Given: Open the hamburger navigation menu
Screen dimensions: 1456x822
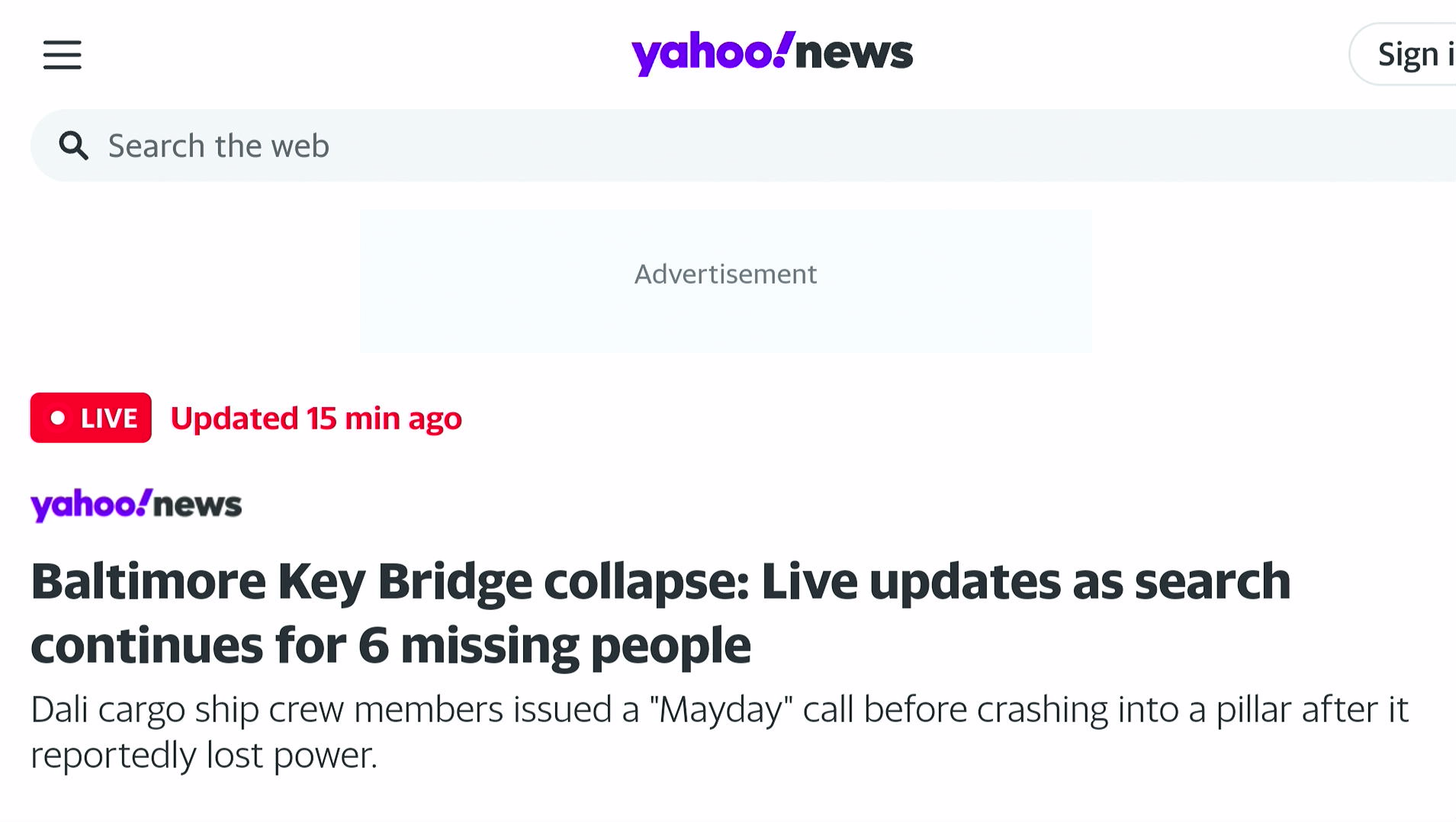Looking at the screenshot, I should pos(62,55).
